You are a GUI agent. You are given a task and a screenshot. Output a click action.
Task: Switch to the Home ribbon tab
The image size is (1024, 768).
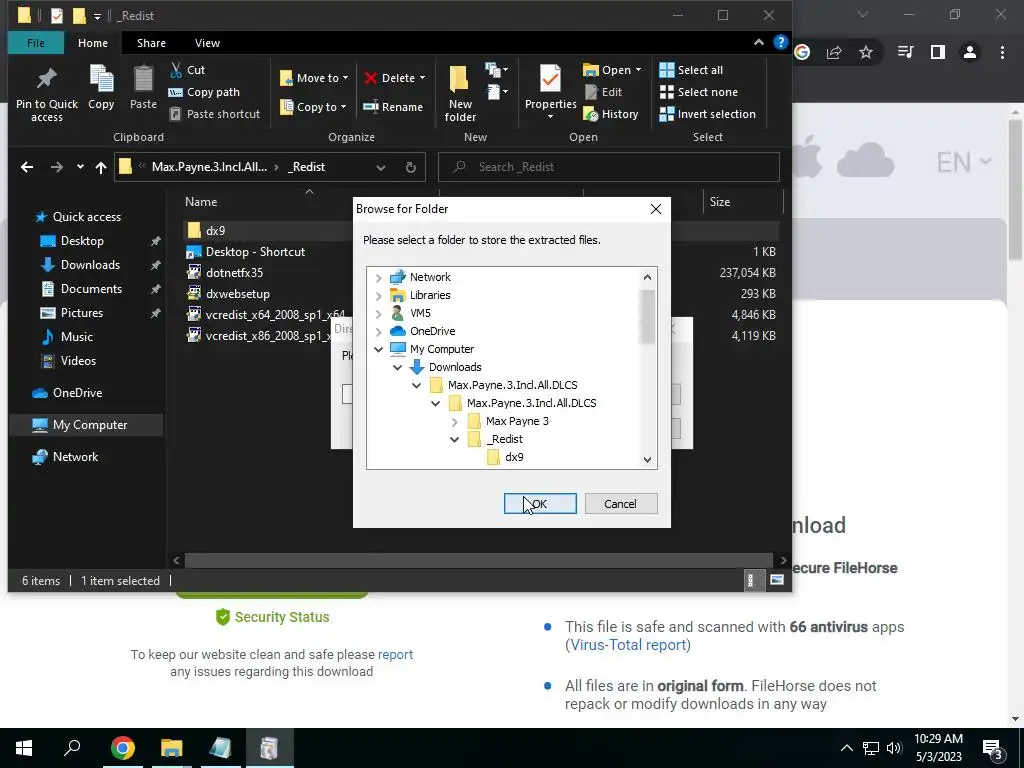93,43
